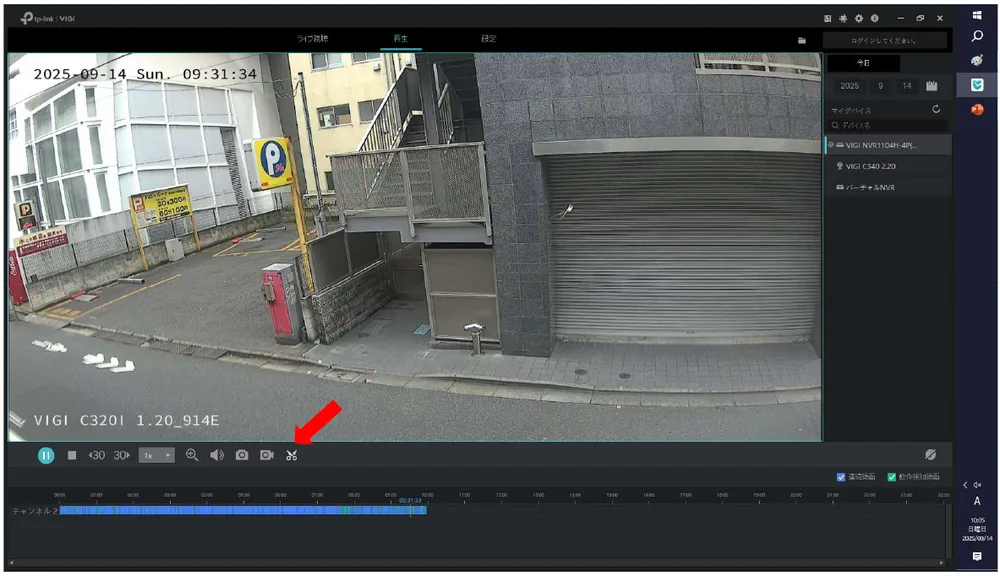Open PowerPoint from the taskbar
1000x576 pixels.
pos(977,109)
